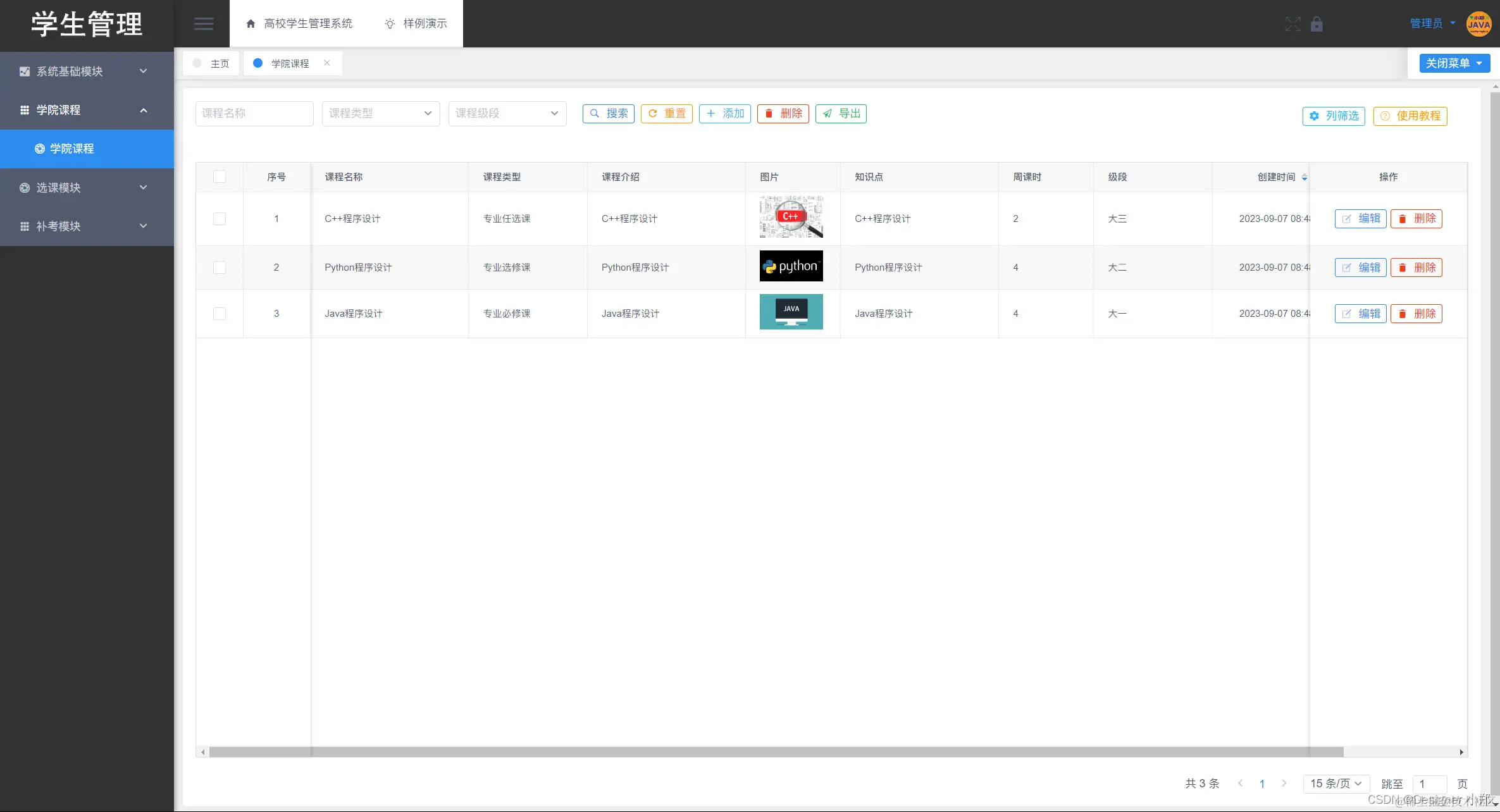
Task: Click the fullscreen toggle icon
Action: pyautogui.click(x=1292, y=24)
